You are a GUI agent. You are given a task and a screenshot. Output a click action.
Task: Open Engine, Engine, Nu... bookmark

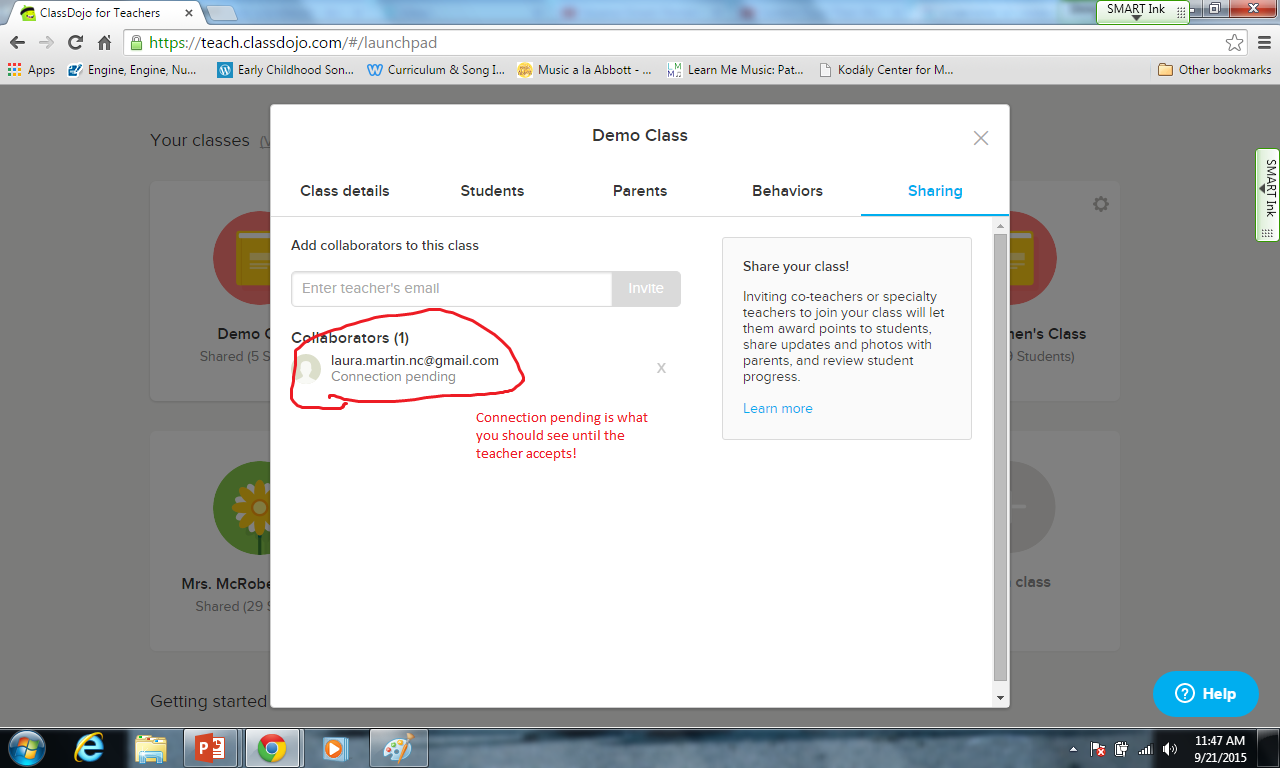pyautogui.click(x=132, y=70)
